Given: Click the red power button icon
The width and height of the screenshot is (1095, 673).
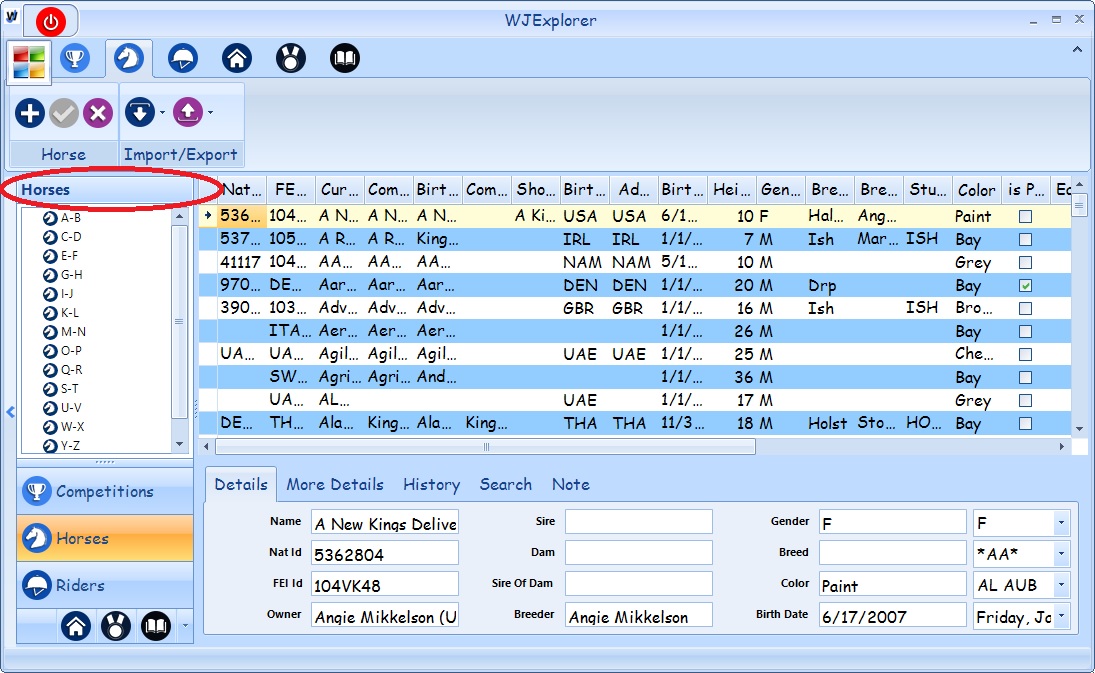Looking at the screenshot, I should coord(51,21).
